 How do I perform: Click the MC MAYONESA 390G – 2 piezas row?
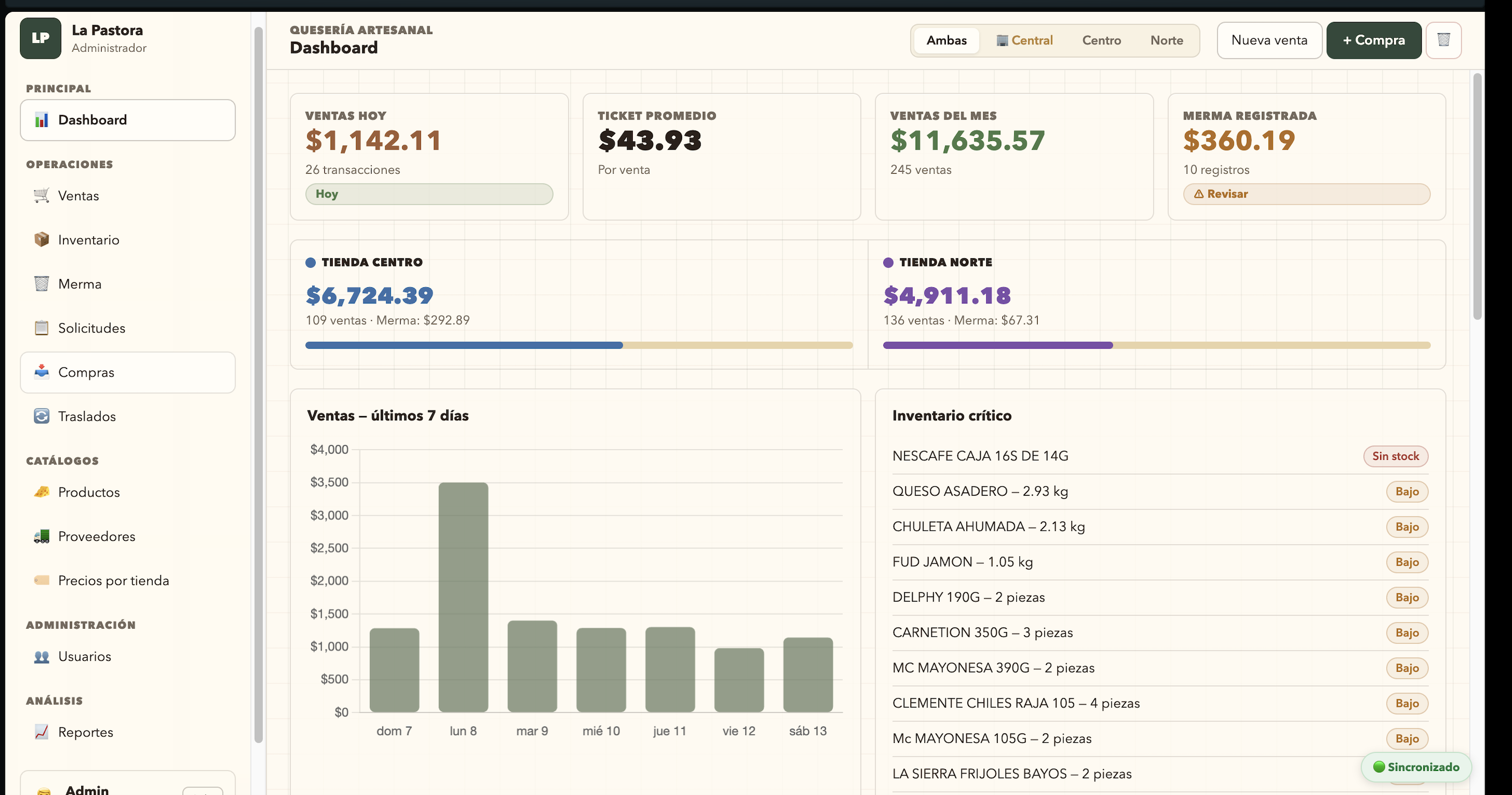pos(1160,668)
